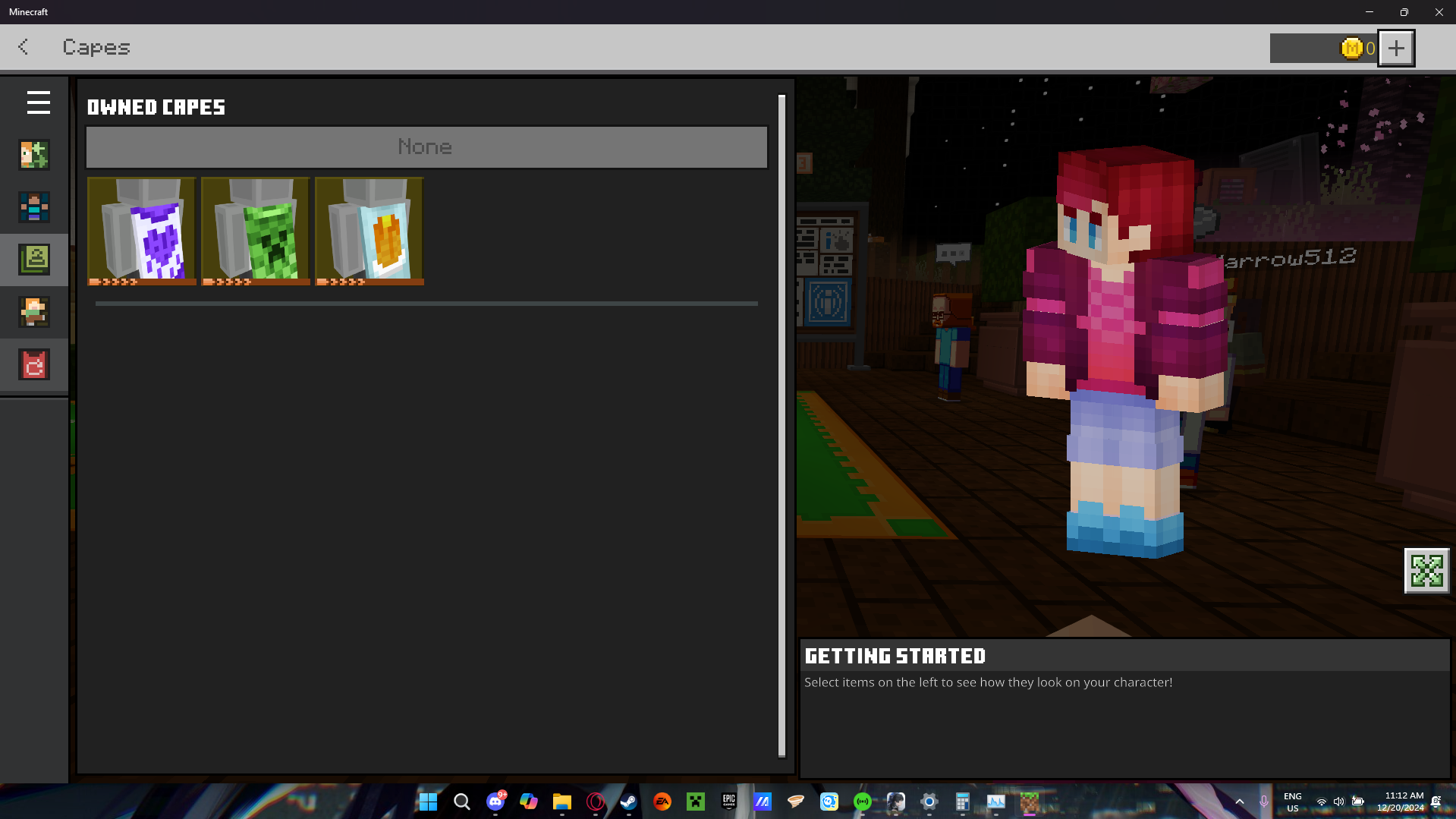Image resolution: width=1456 pixels, height=819 pixels.
Task: Click the plus button to buy Minecoins
Action: coord(1396,49)
